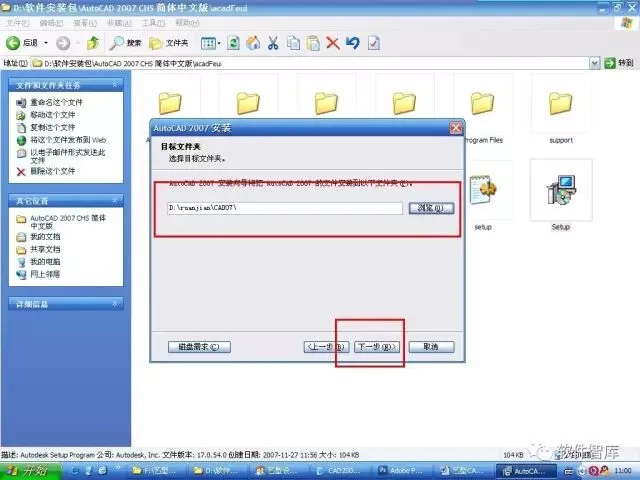Viewport: 640px width, 480px height.
Task: Open the 查看 menu
Action: [x=85, y=23]
